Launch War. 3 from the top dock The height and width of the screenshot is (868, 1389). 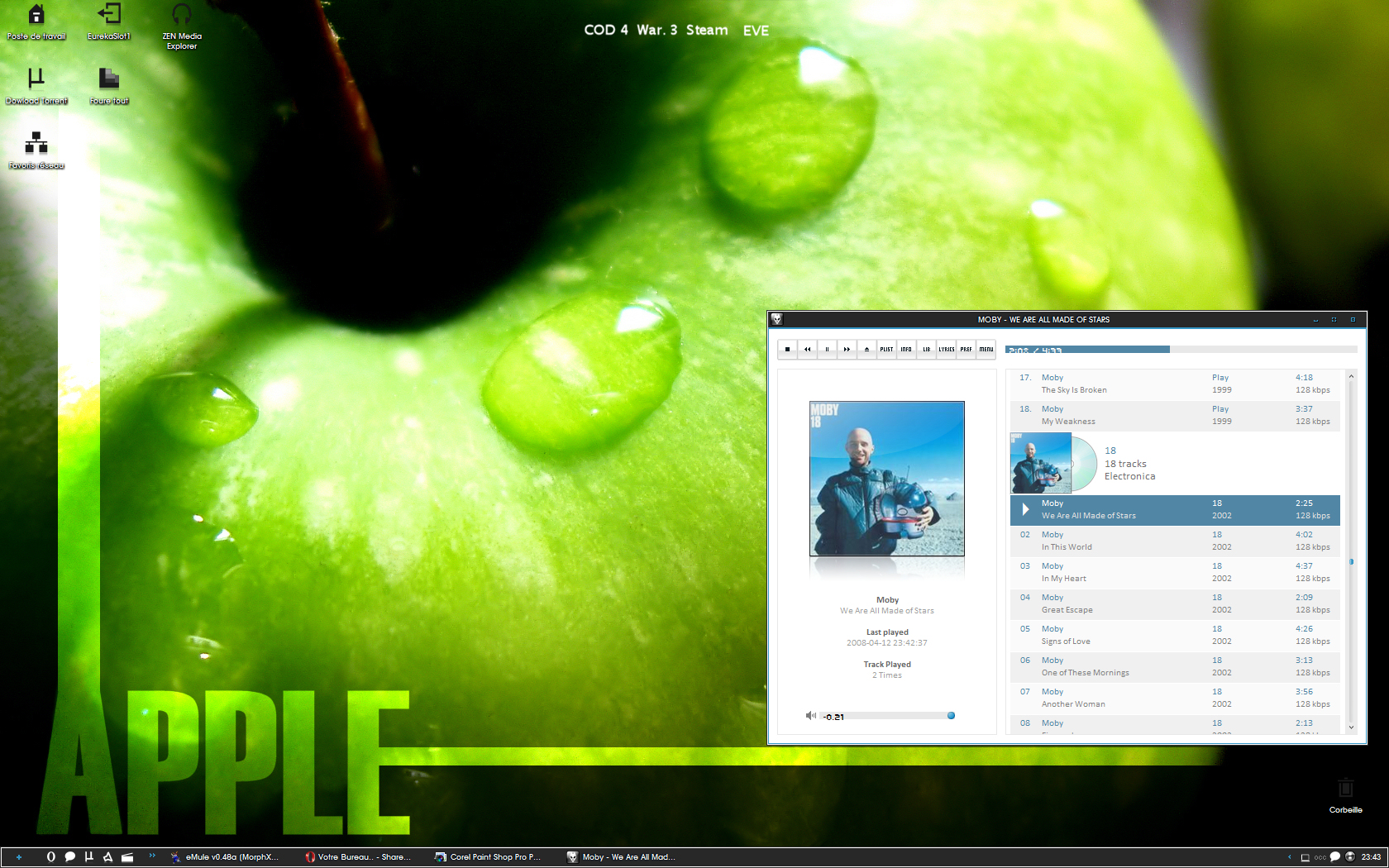click(656, 30)
